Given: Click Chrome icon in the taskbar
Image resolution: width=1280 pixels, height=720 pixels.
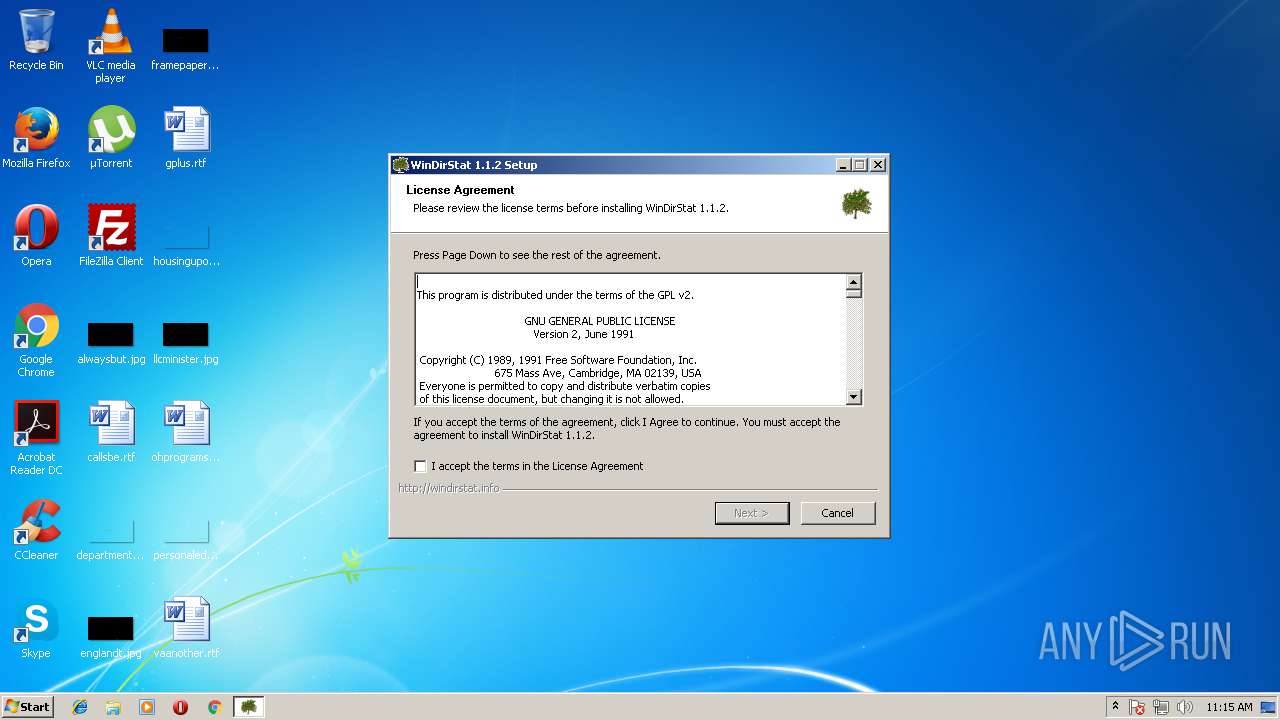Looking at the screenshot, I should [214, 707].
